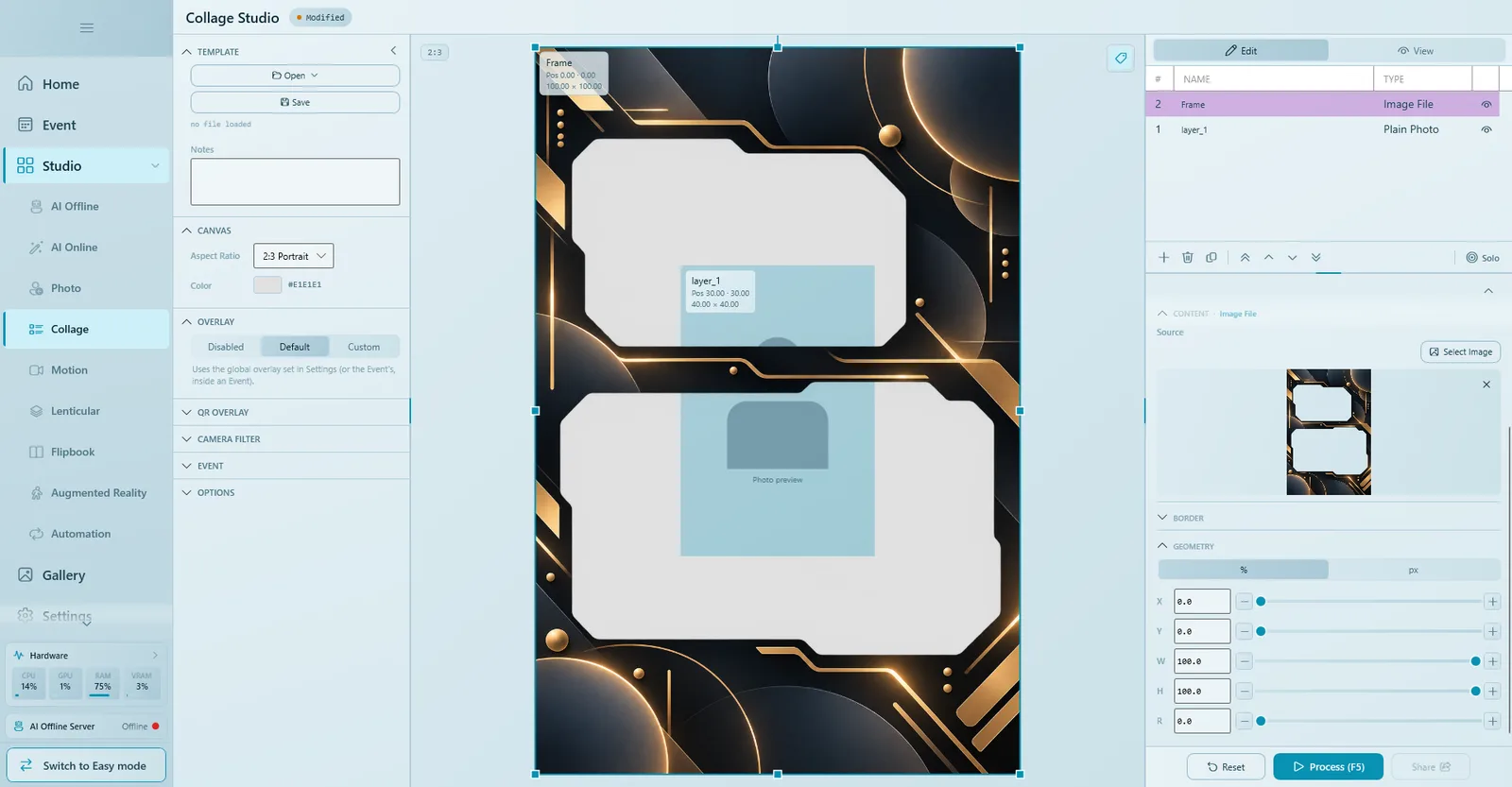Click the Save template button
The height and width of the screenshot is (787, 1512).
(x=295, y=102)
